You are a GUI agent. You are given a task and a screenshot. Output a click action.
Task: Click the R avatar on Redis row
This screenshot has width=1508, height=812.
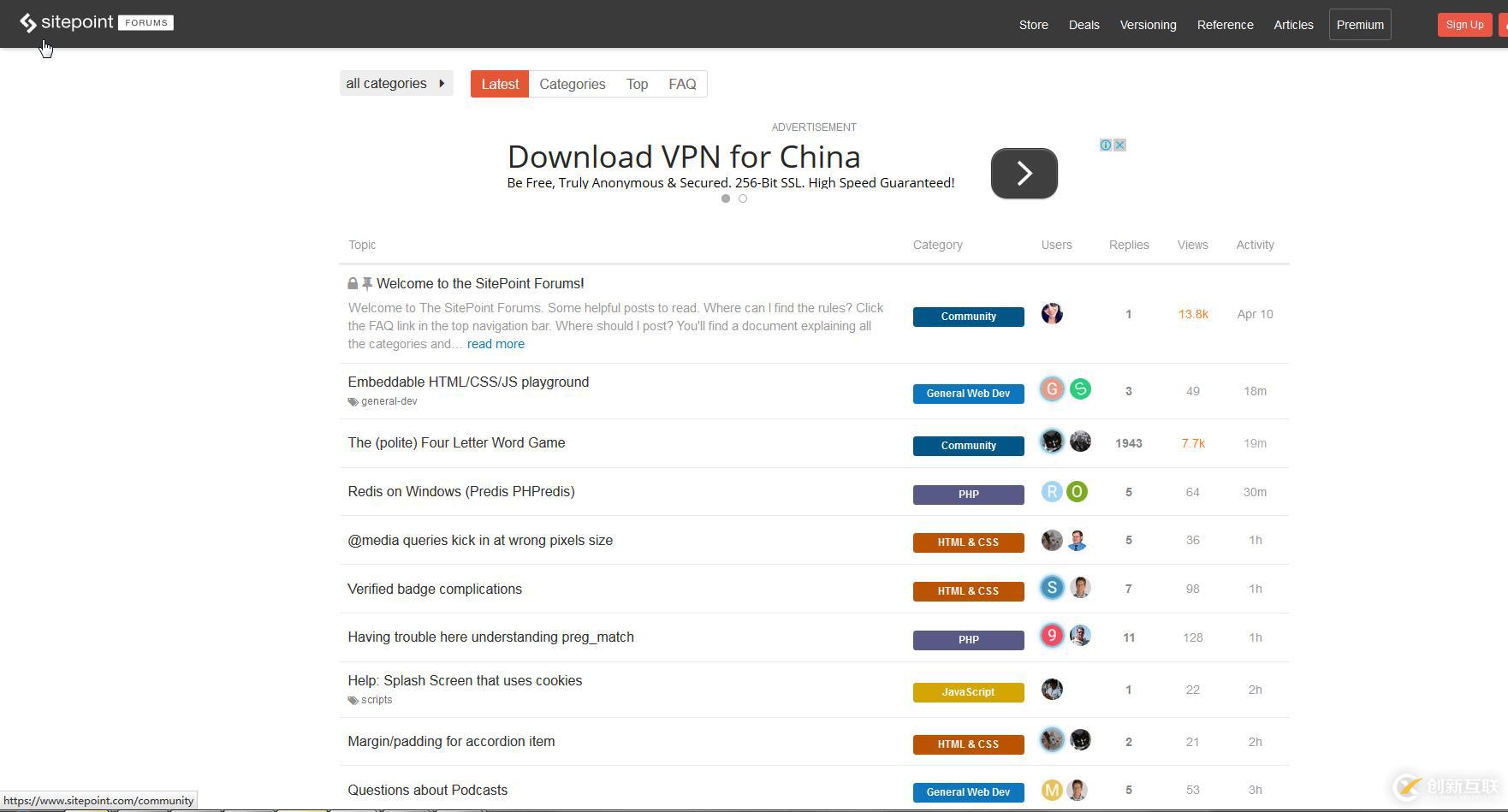click(1052, 491)
